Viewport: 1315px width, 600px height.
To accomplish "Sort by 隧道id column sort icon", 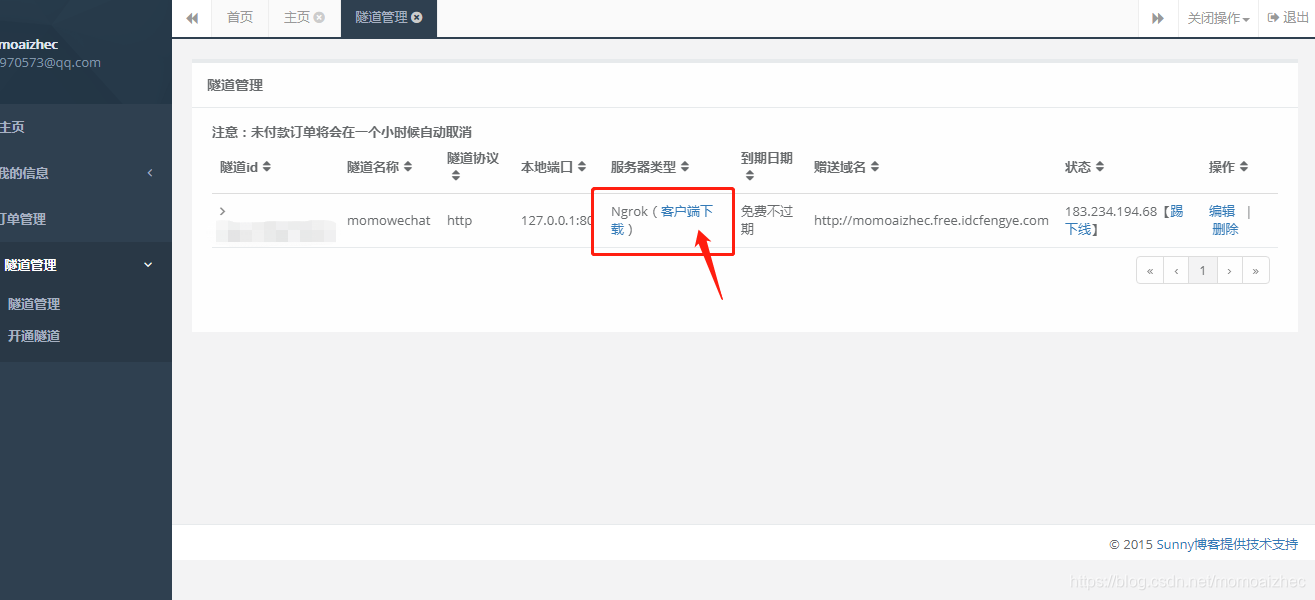I will pos(267,167).
